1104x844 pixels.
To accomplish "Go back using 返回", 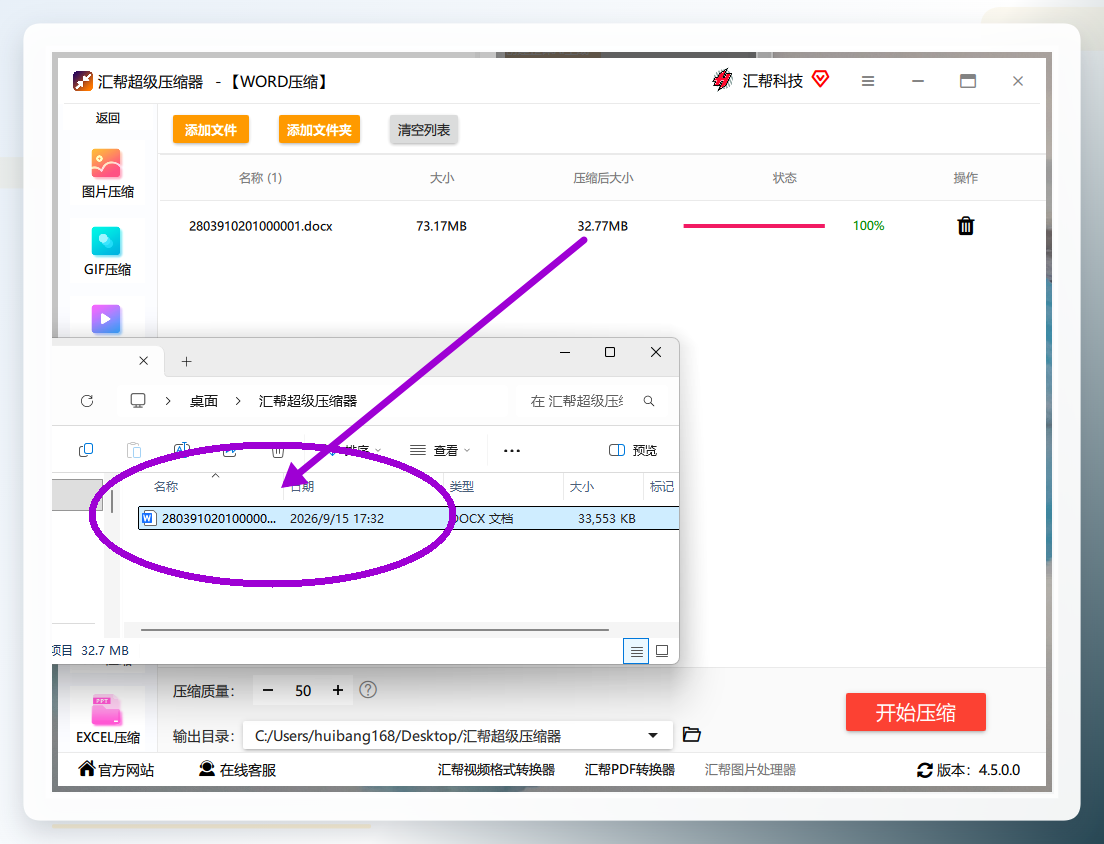I will tap(108, 118).
